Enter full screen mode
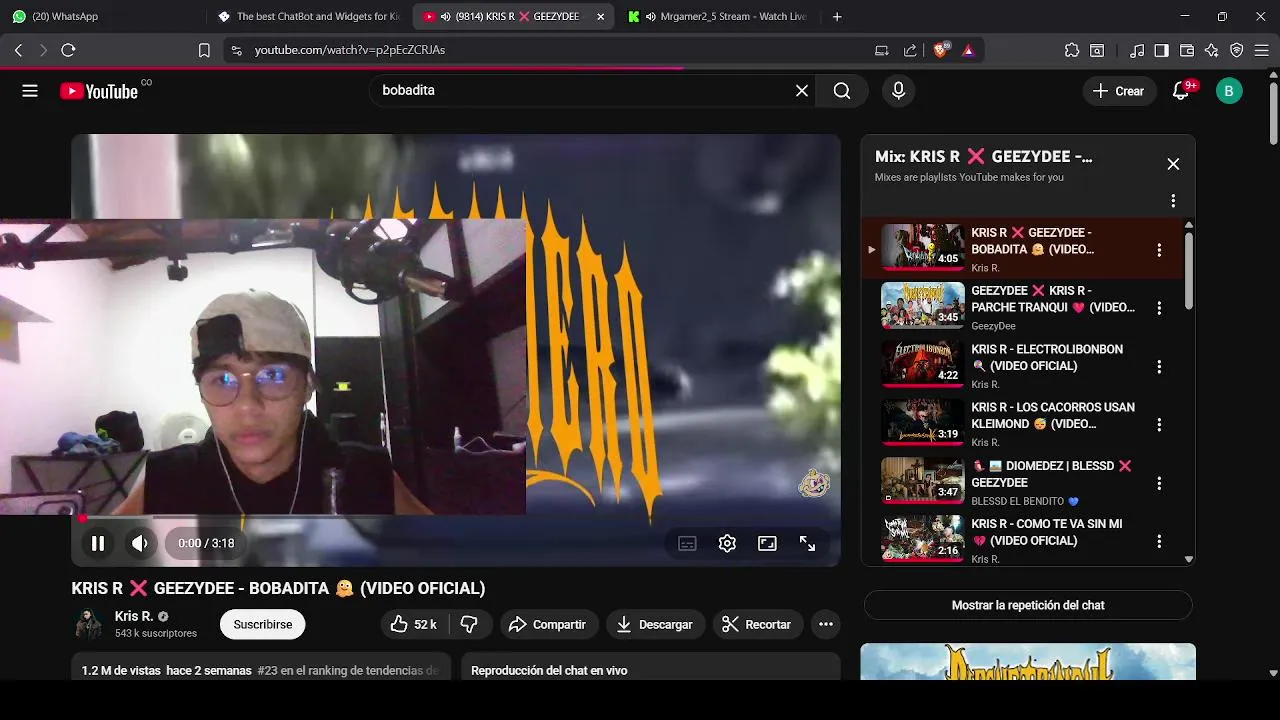The height and width of the screenshot is (720, 1280). 807,543
